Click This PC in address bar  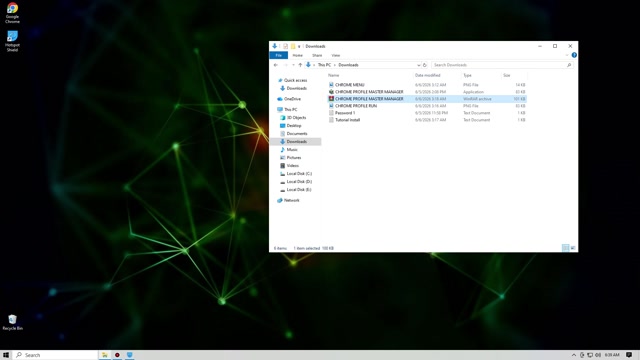click(x=324, y=65)
